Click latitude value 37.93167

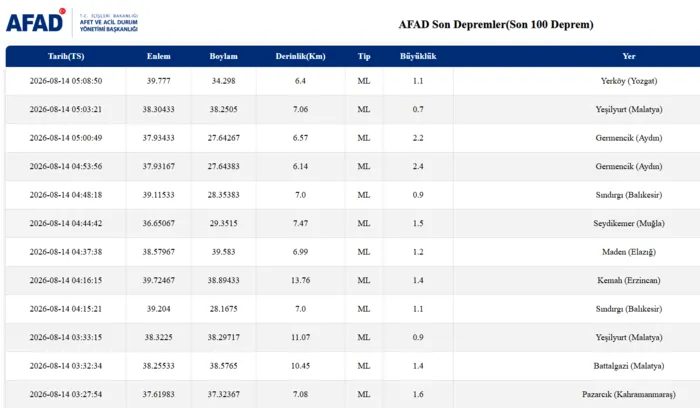[158, 167]
